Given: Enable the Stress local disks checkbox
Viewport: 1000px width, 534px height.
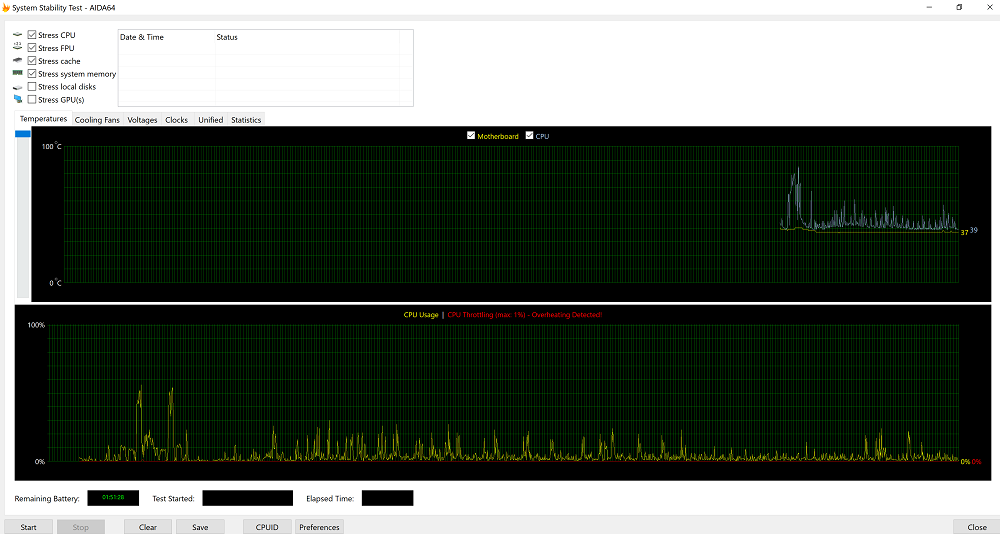Looking at the screenshot, I should (32, 87).
